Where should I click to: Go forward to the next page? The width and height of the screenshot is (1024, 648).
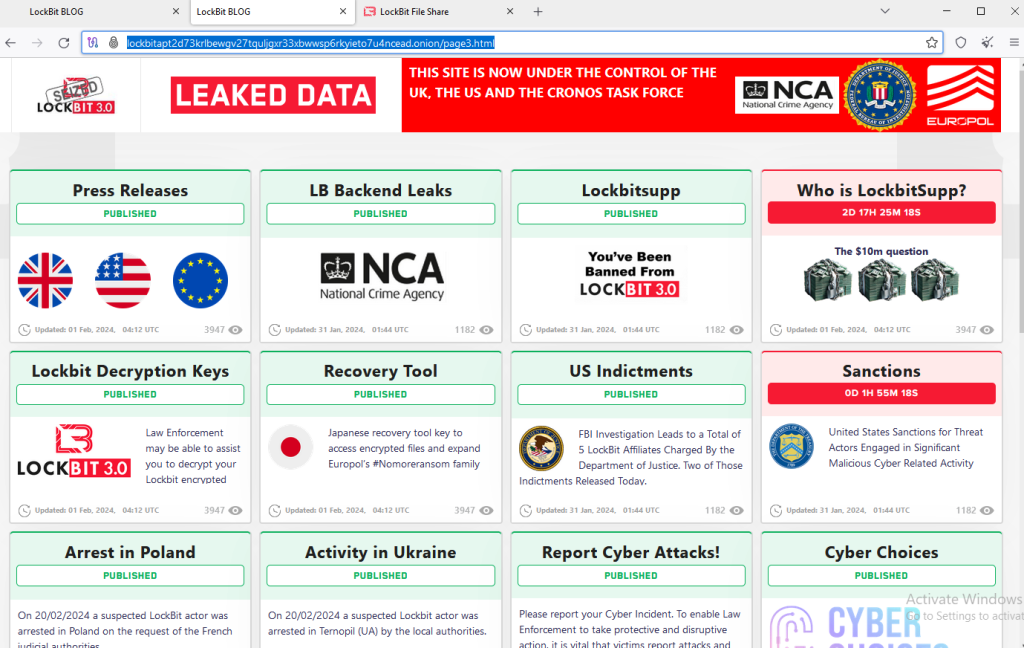[x=37, y=43]
